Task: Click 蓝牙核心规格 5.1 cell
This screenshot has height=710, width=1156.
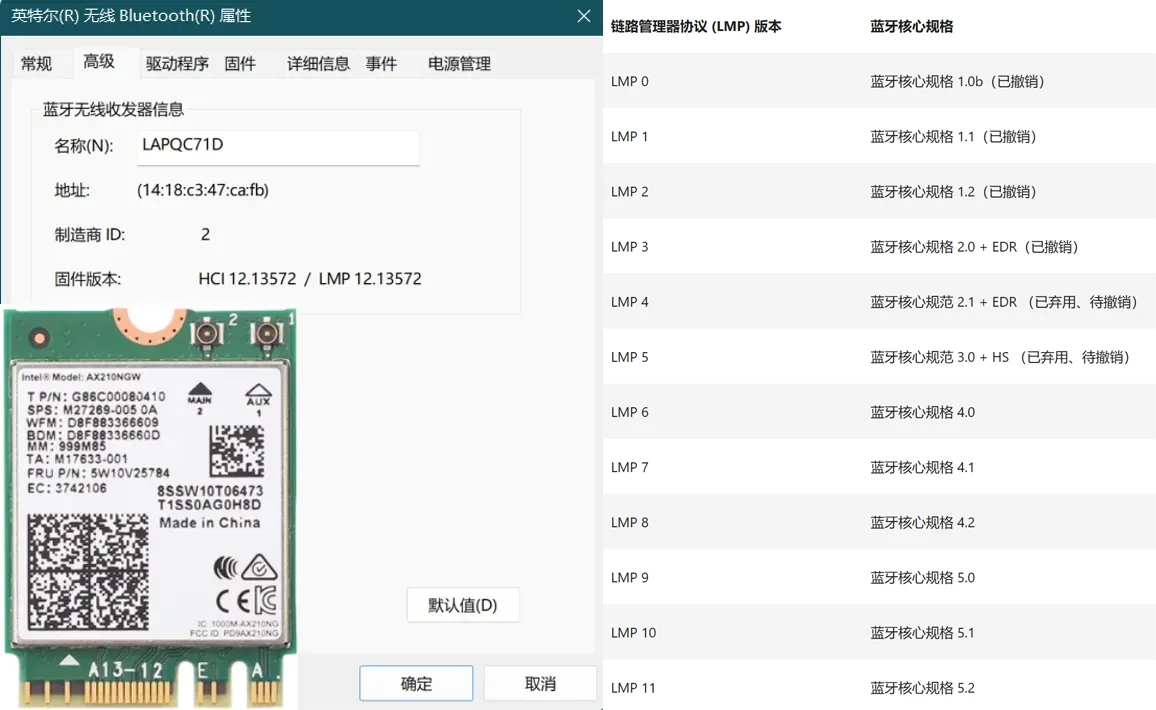Action: pos(922,633)
